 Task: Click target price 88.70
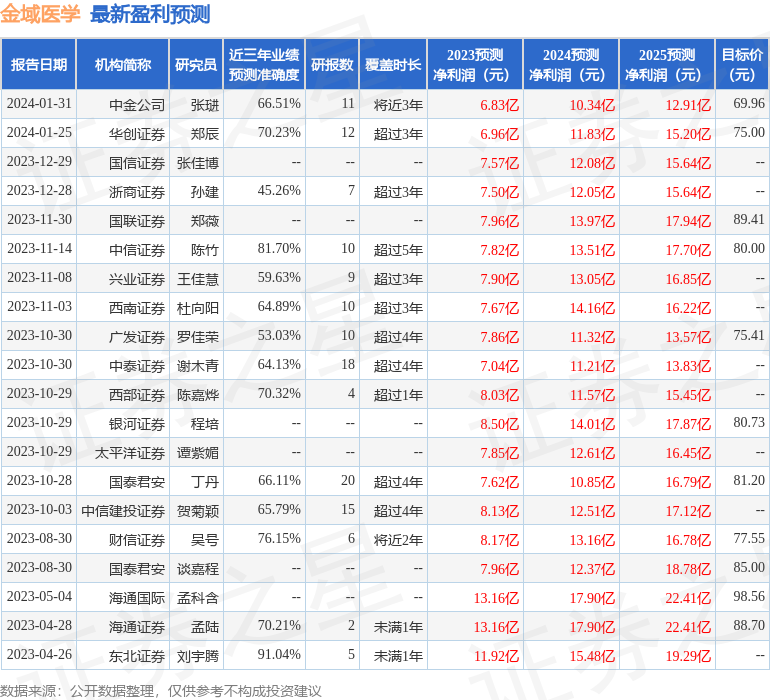coord(749,625)
